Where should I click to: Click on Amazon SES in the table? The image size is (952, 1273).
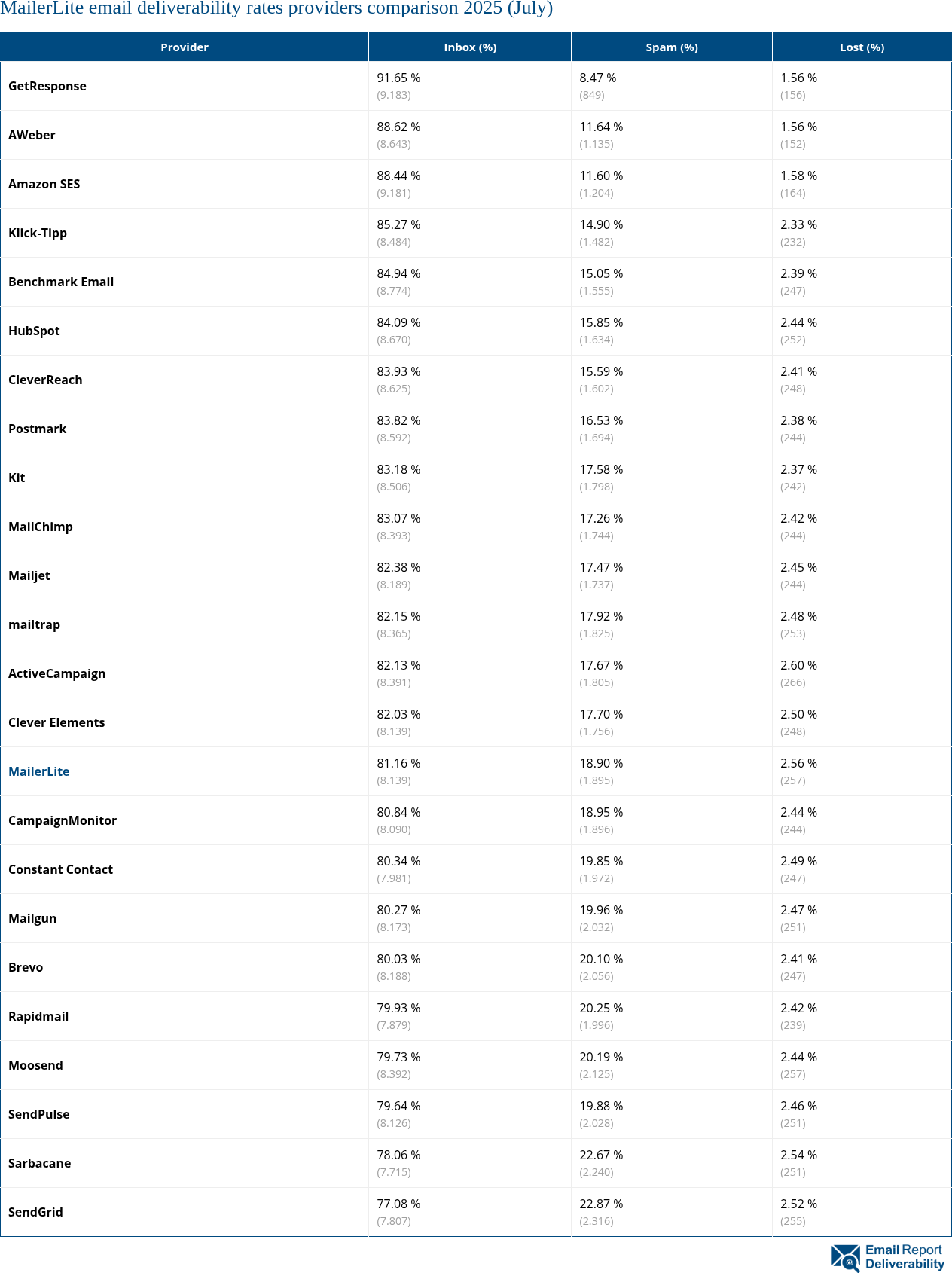[x=44, y=184]
